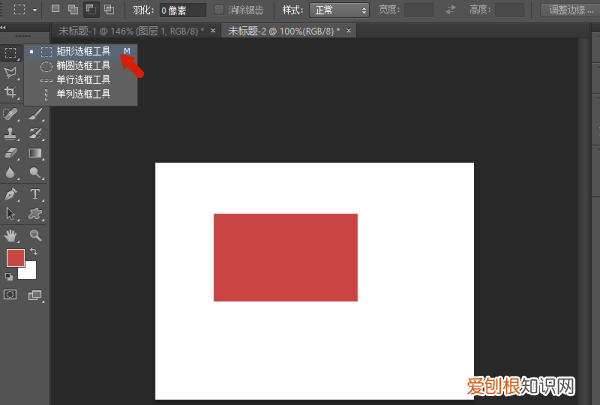Select the Pen tool

[11, 194]
